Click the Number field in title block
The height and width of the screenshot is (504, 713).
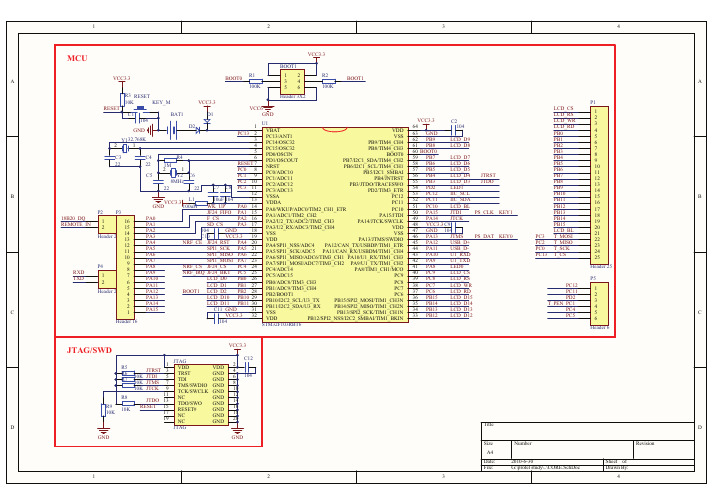click(x=572, y=449)
